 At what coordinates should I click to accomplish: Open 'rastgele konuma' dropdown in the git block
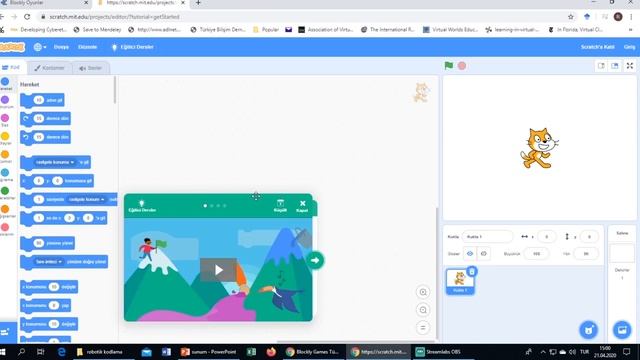[x=55, y=162]
